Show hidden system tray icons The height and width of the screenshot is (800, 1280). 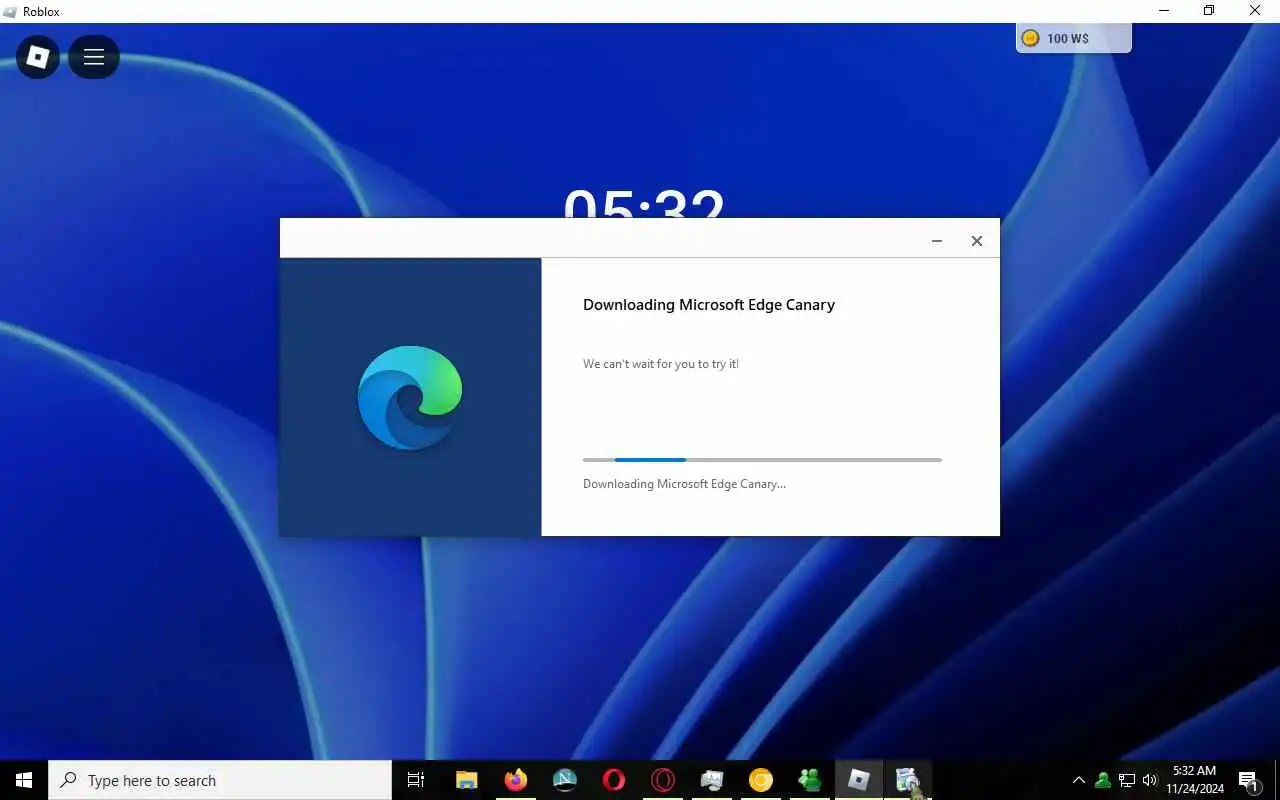(1078, 780)
